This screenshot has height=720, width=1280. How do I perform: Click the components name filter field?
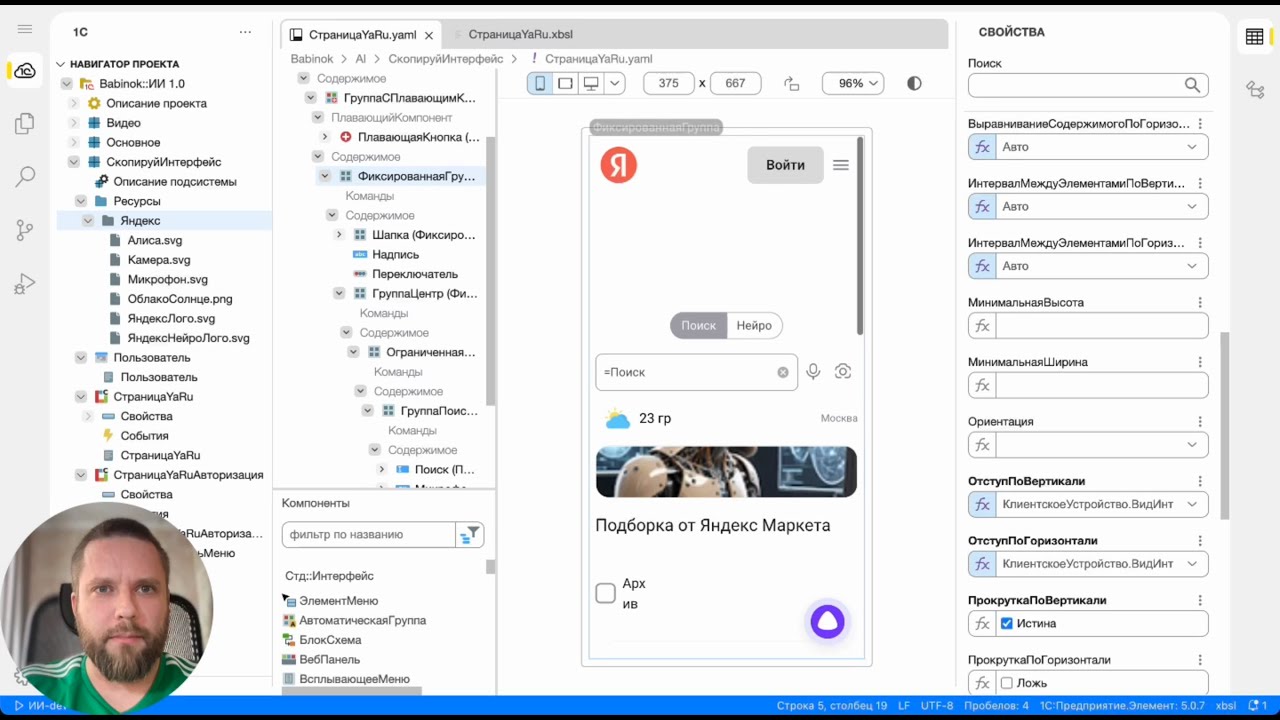[369, 535]
